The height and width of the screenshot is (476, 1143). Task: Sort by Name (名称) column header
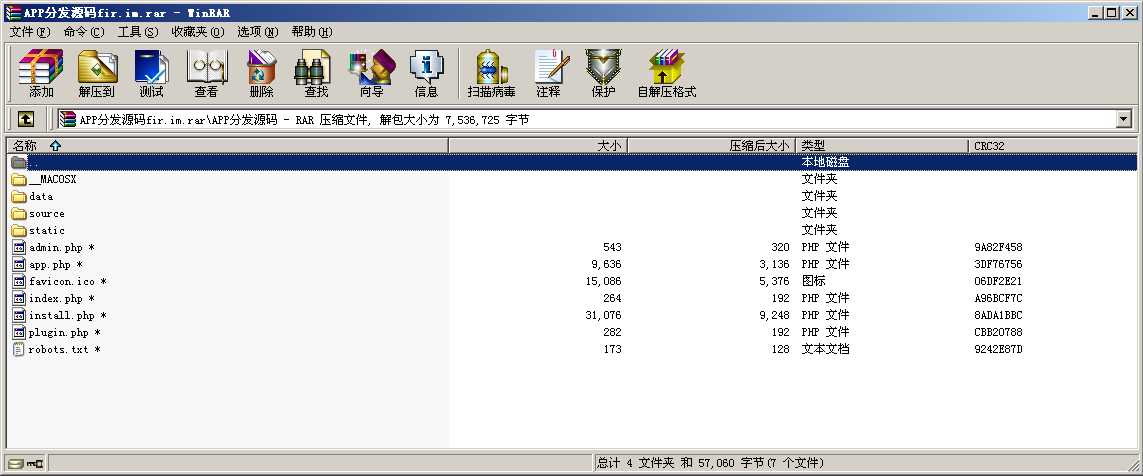point(227,146)
